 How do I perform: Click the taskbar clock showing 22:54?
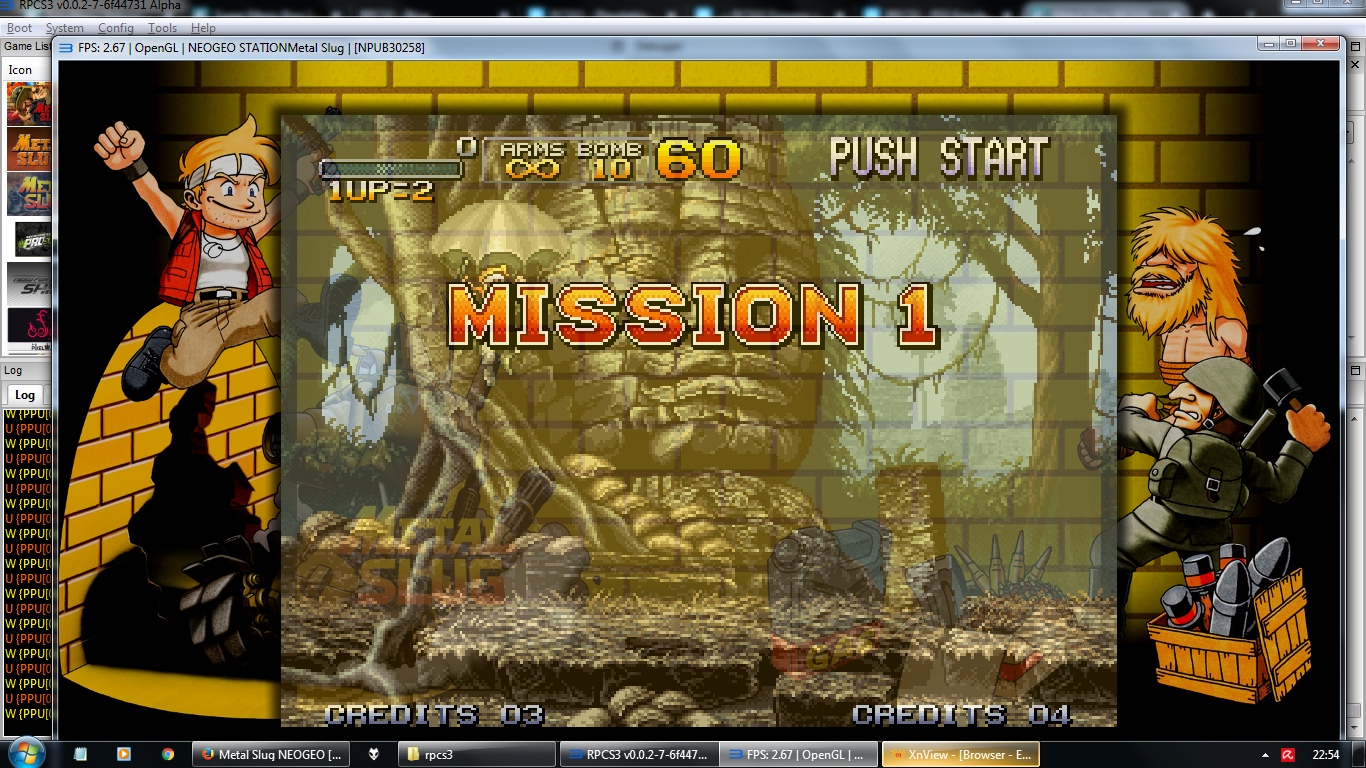pyautogui.click(x=1326, y=755)
